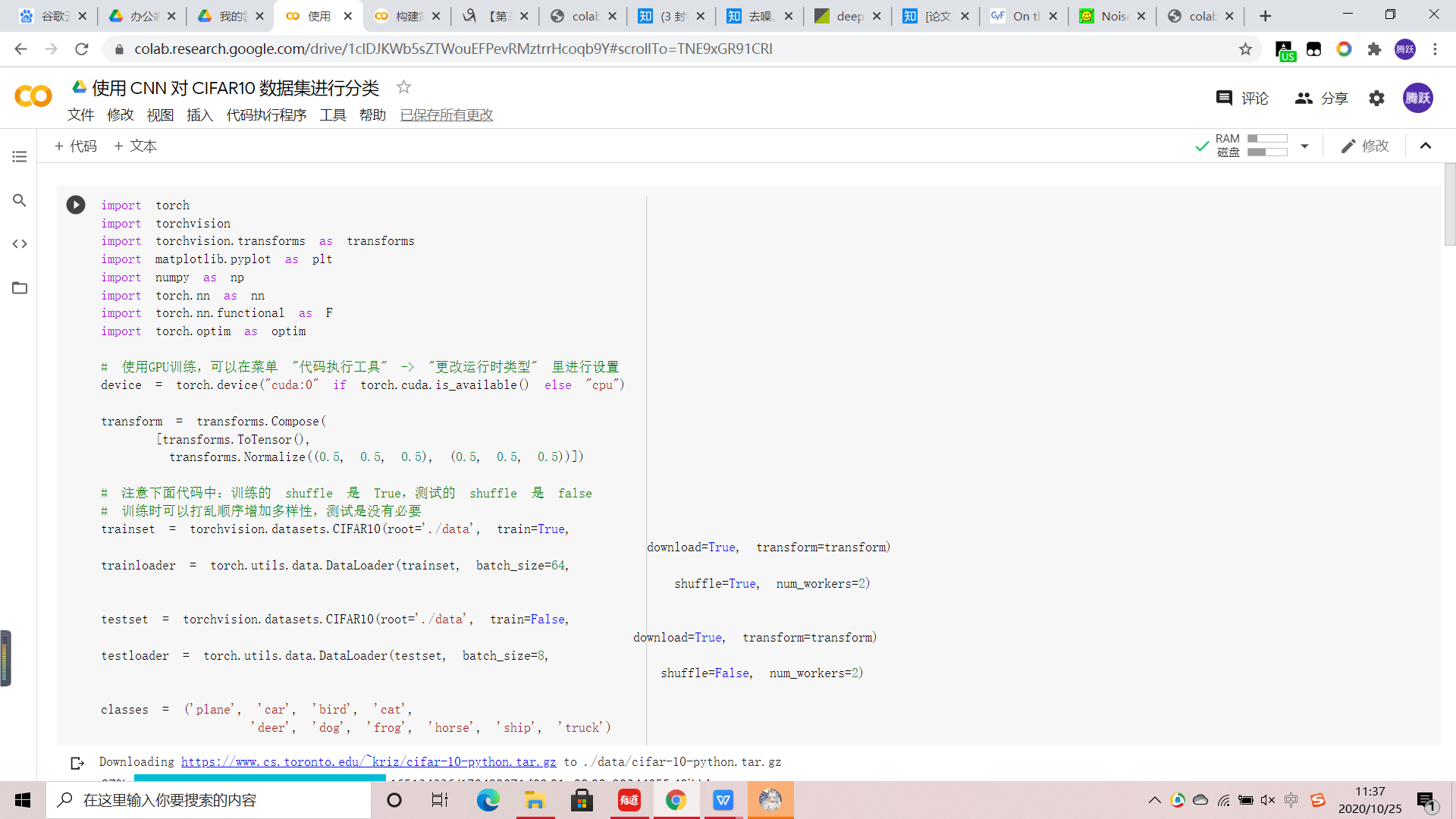Open the code snippets sidebar icon

(x=20, y=244)
